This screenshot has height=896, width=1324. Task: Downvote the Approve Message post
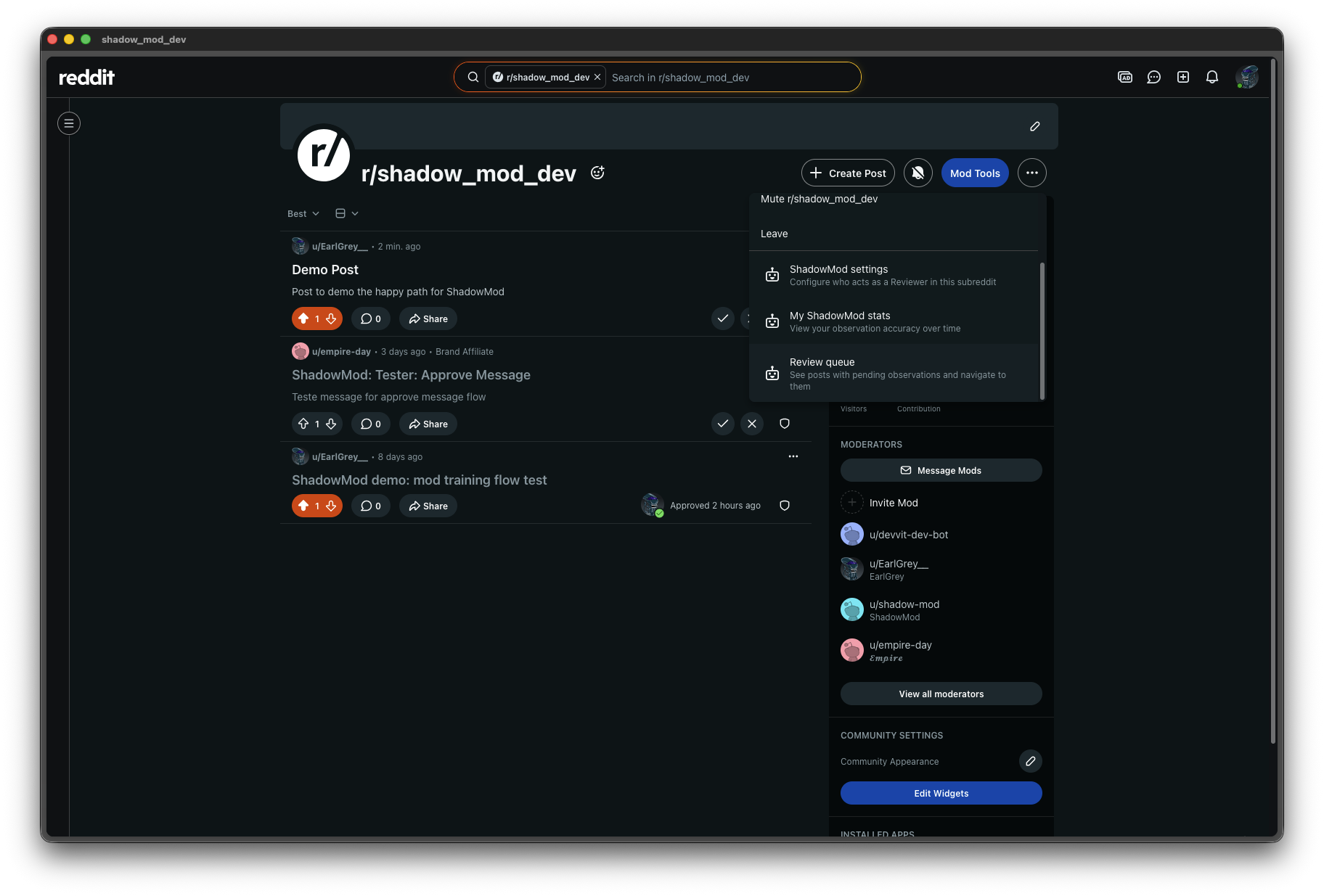click(331, 424)
